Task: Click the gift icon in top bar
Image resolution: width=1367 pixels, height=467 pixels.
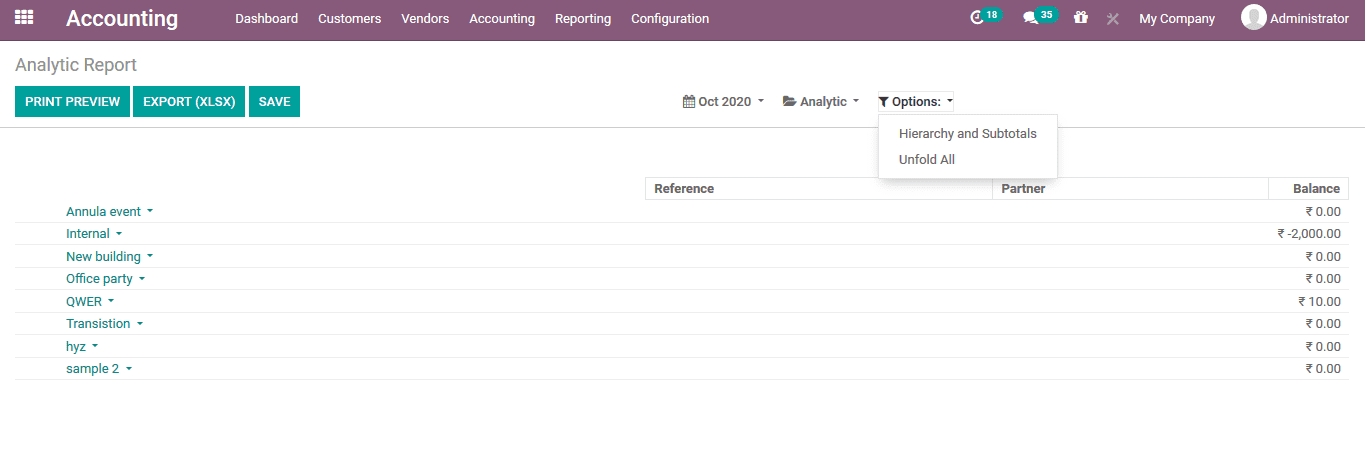Action: pos(1080,18)
